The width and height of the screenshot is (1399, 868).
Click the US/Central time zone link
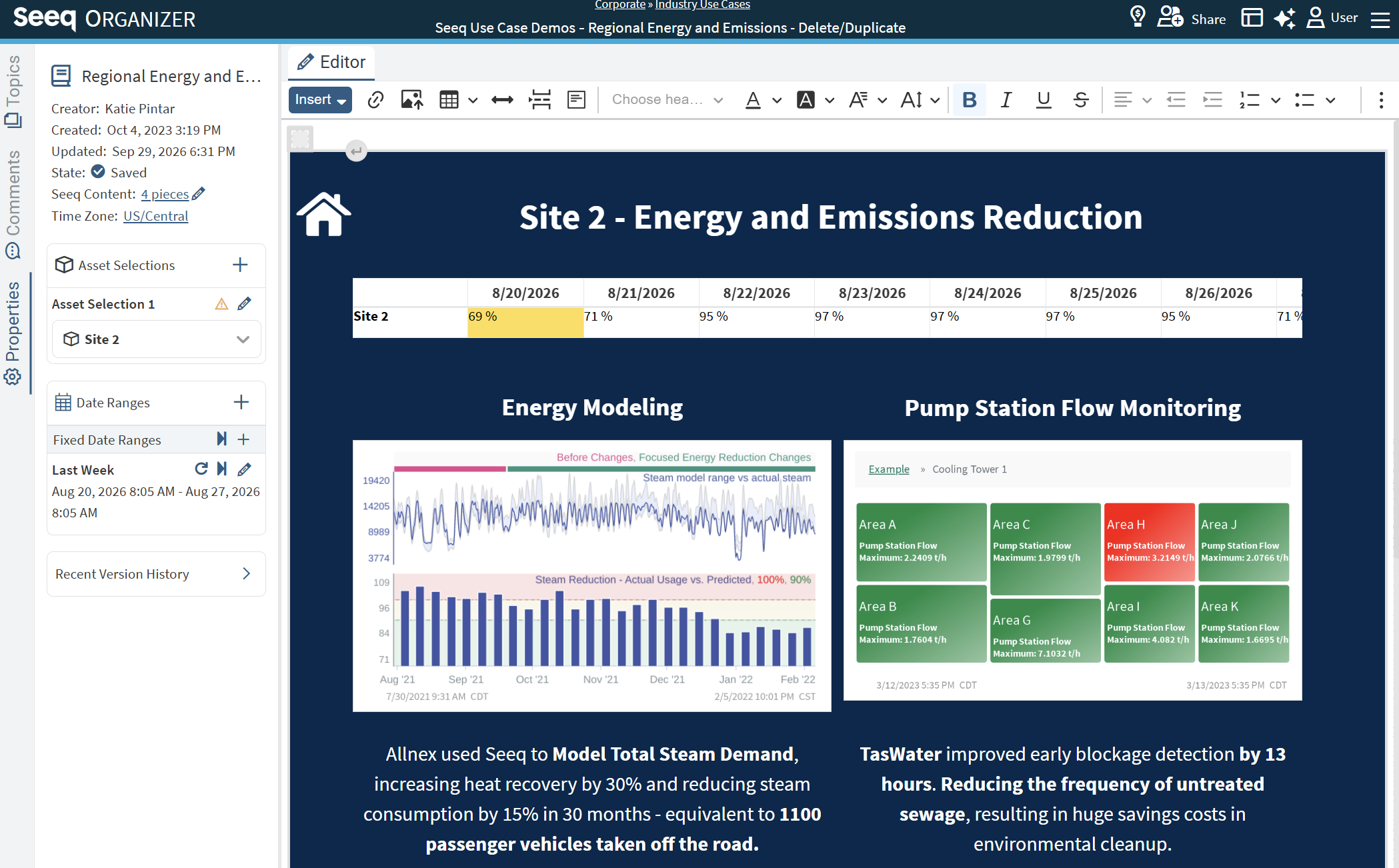click(x=156, y=216)
